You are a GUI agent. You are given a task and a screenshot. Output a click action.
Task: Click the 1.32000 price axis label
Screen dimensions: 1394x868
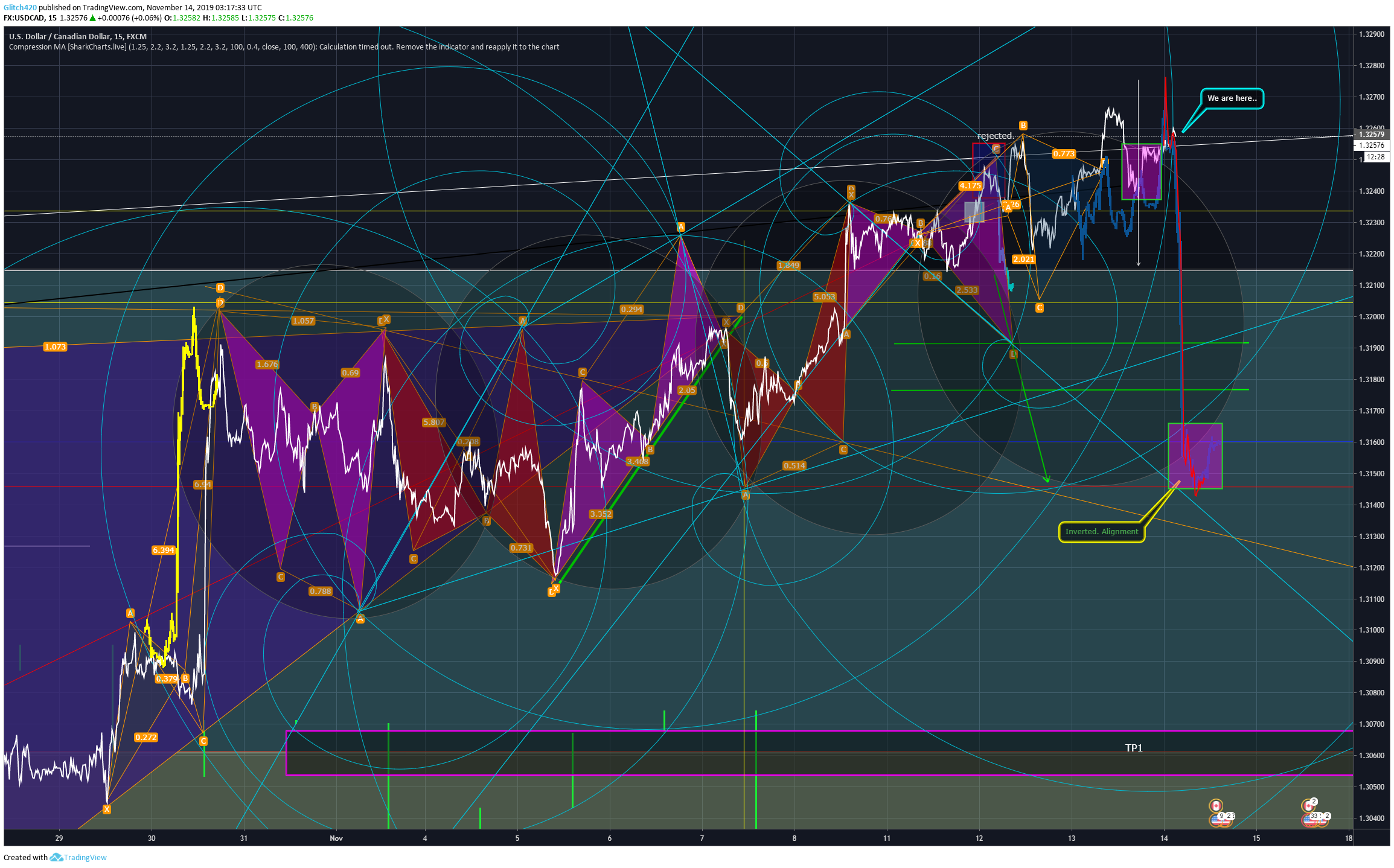click(x=1372, y=316)
